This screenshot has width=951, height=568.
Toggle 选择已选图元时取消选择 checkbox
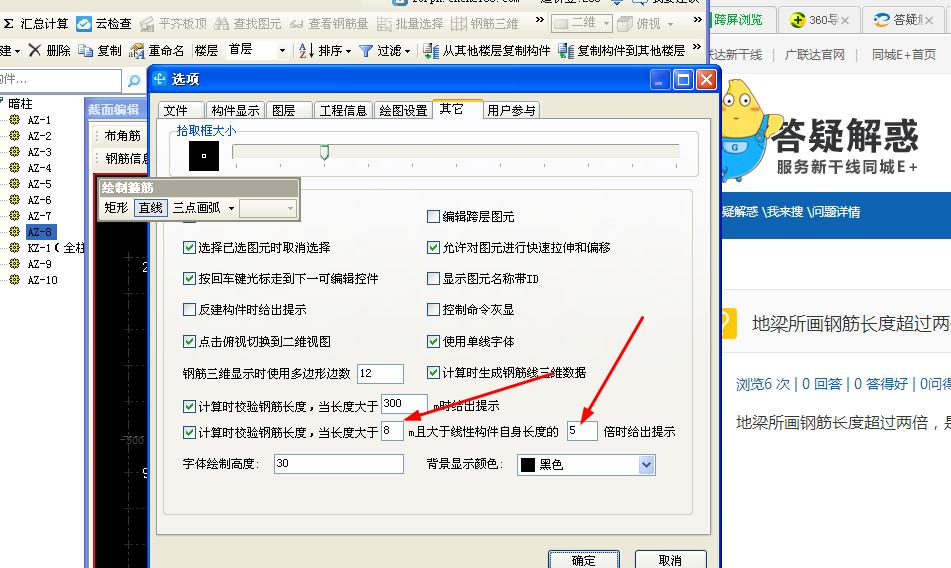pos(189,247)
